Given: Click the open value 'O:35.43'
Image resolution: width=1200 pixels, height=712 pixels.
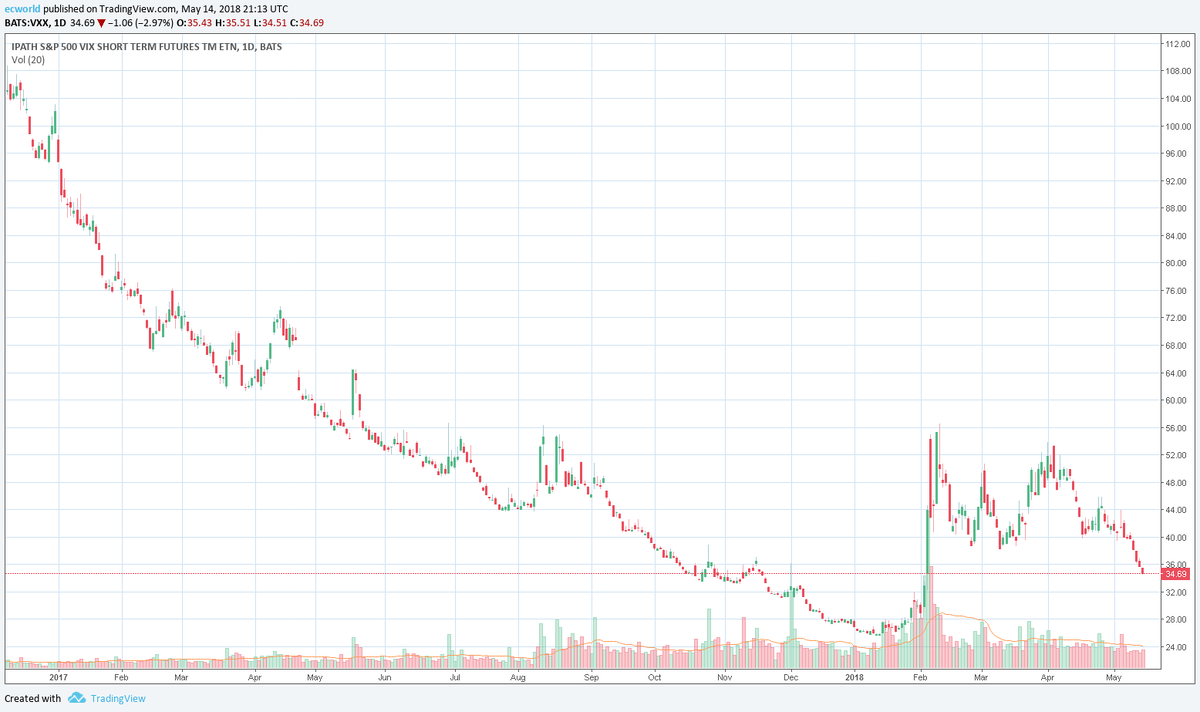Looking at the screenshot, I should [196, 21].
